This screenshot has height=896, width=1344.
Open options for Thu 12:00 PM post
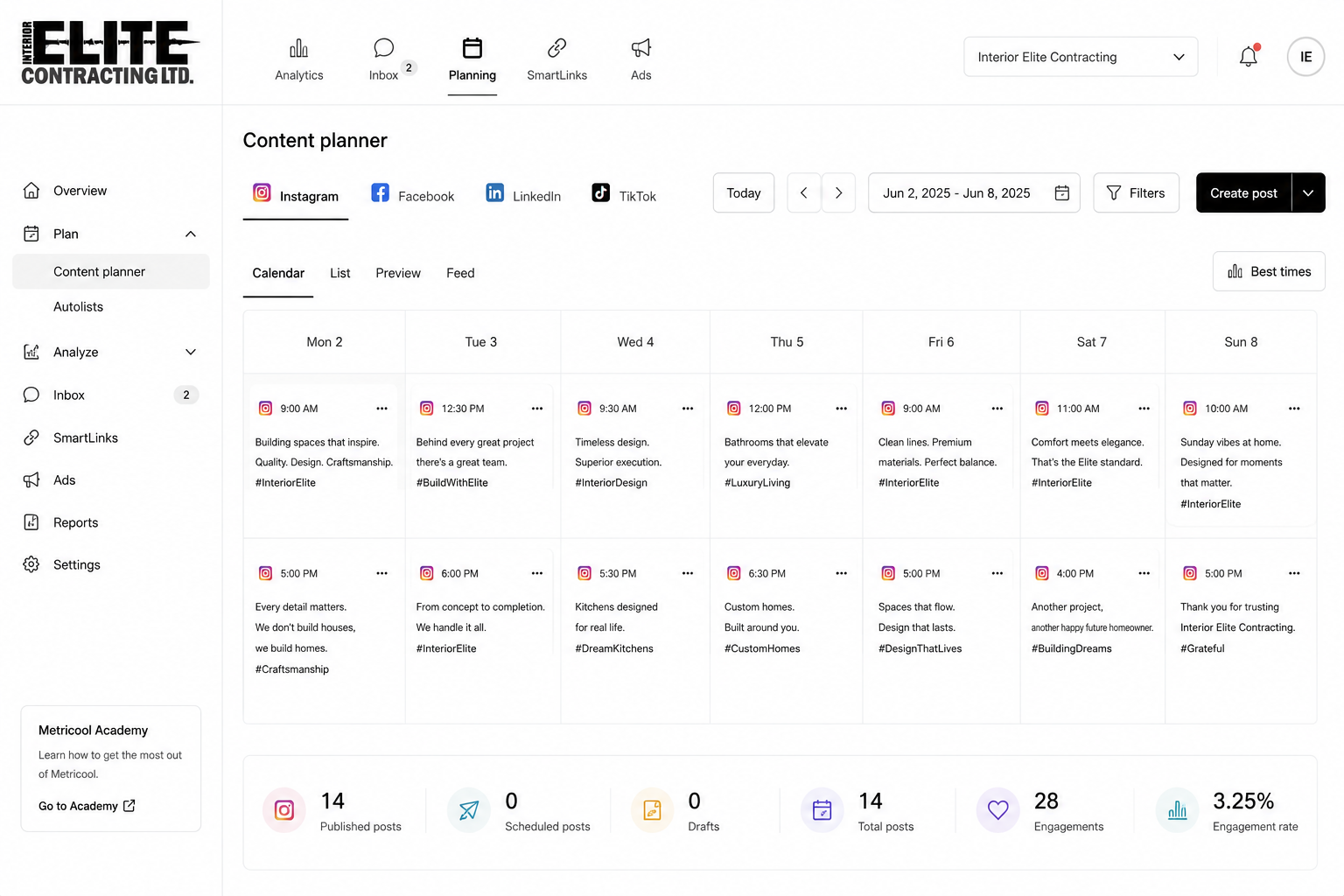tap(841, 409)
